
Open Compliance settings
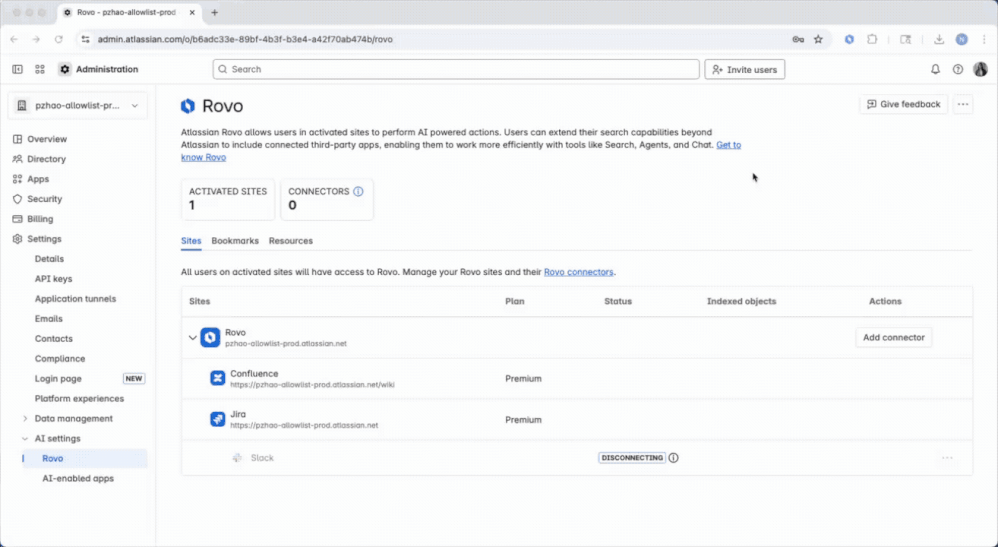(x=60, y=359)
